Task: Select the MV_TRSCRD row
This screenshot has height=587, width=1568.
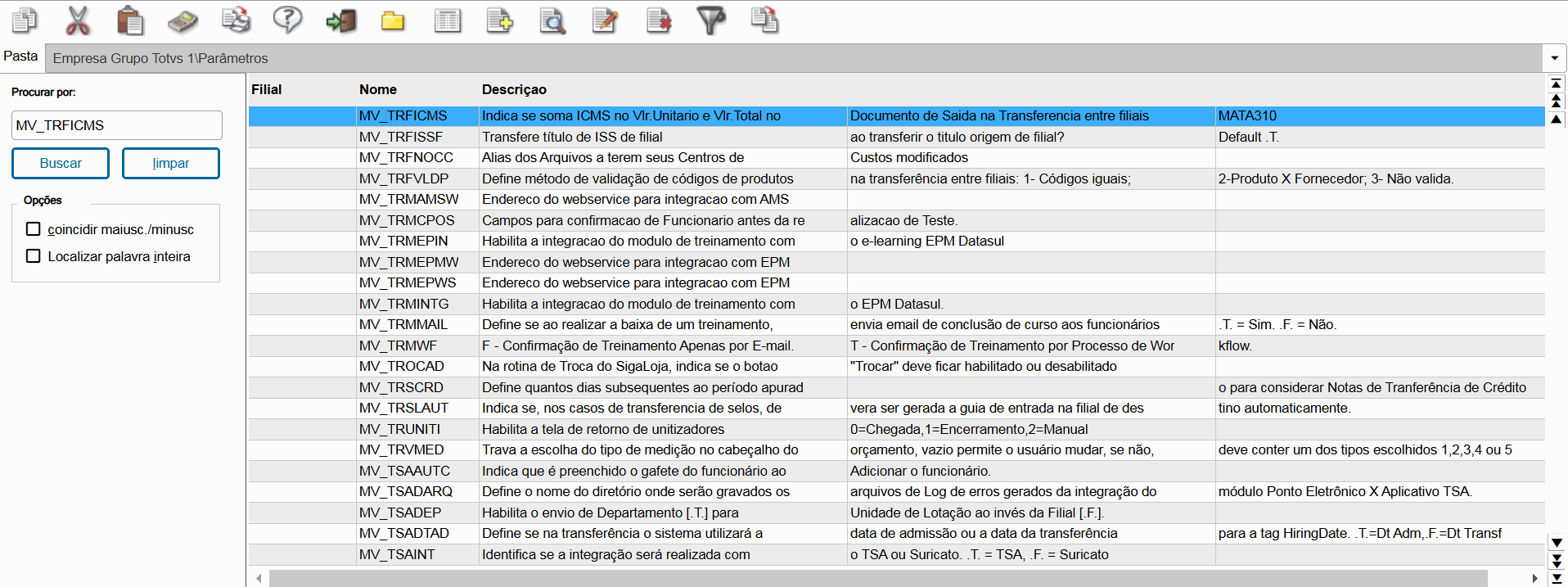Action: tap(897, 387)
